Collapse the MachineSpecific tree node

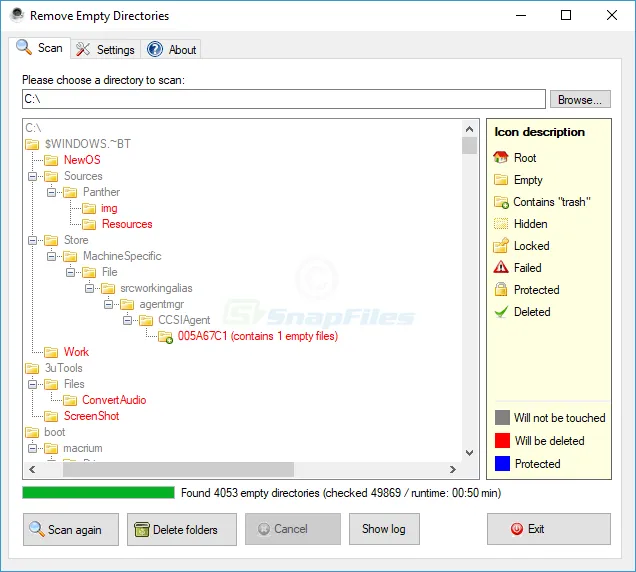coord(52,256)
